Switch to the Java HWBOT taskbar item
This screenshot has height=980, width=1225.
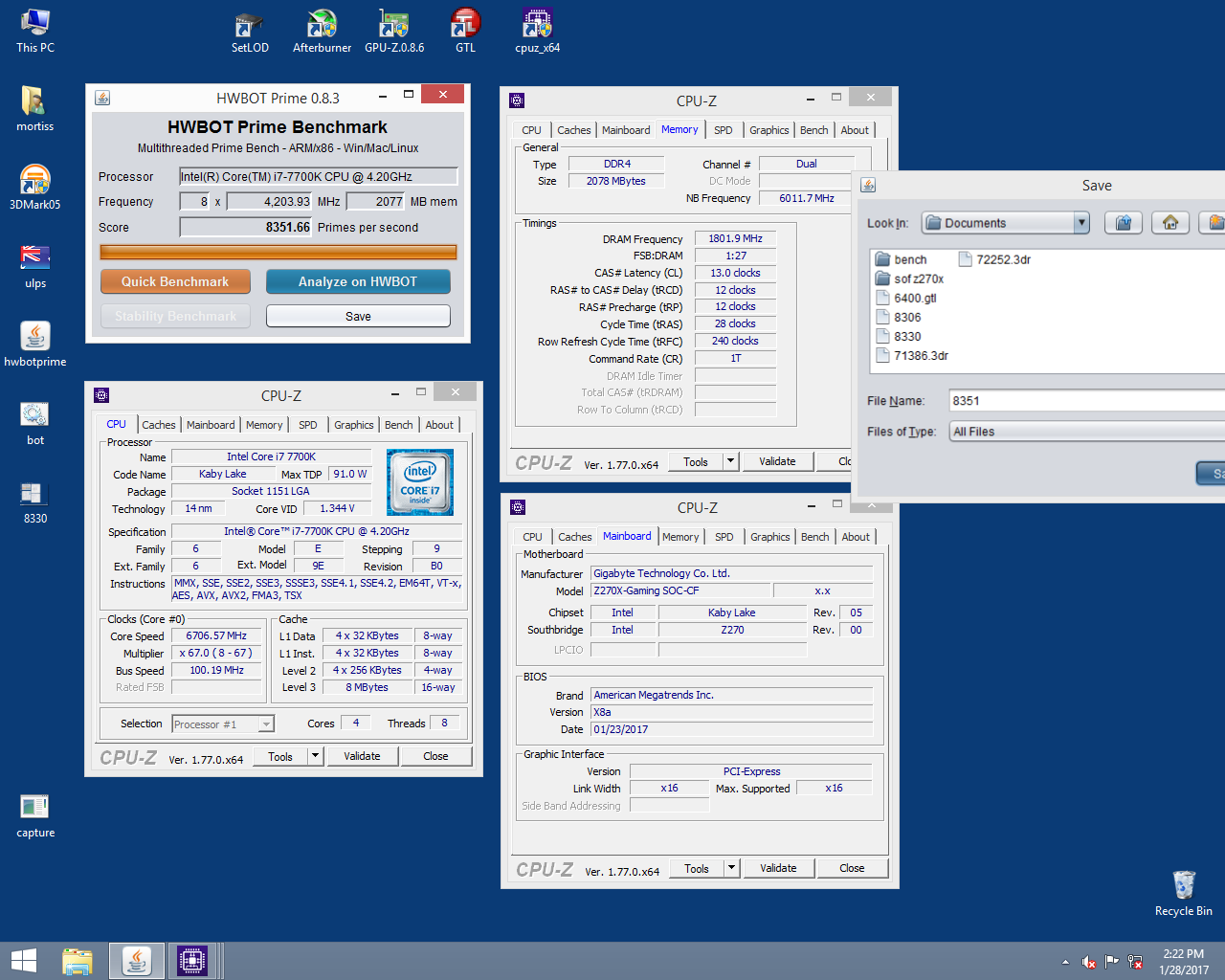pyautogui.click(x=136, y=961)
